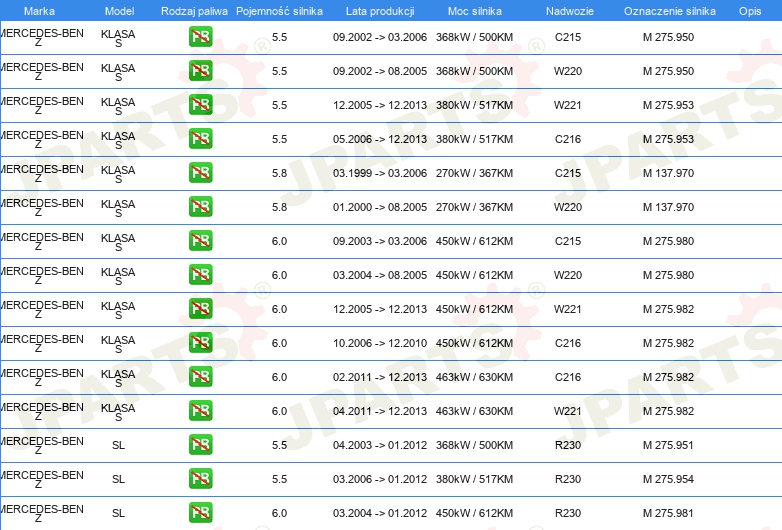Select the date cell 02.2011 -> 12.2013
Viewport: 782px width, 530px height.
pyautogui.click(x=380, y=377)
